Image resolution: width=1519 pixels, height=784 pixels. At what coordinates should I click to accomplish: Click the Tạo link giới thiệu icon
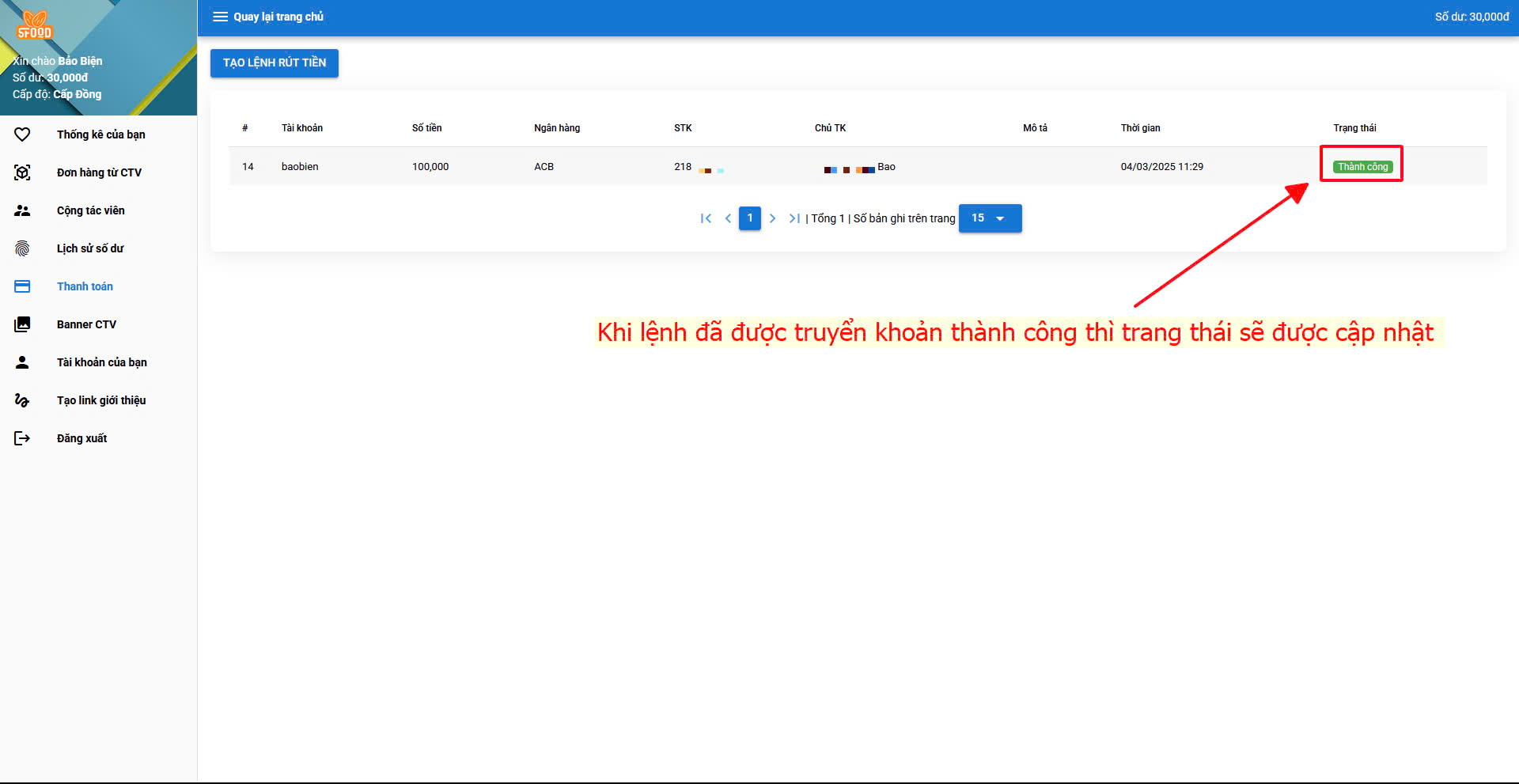tap(22, 400)
